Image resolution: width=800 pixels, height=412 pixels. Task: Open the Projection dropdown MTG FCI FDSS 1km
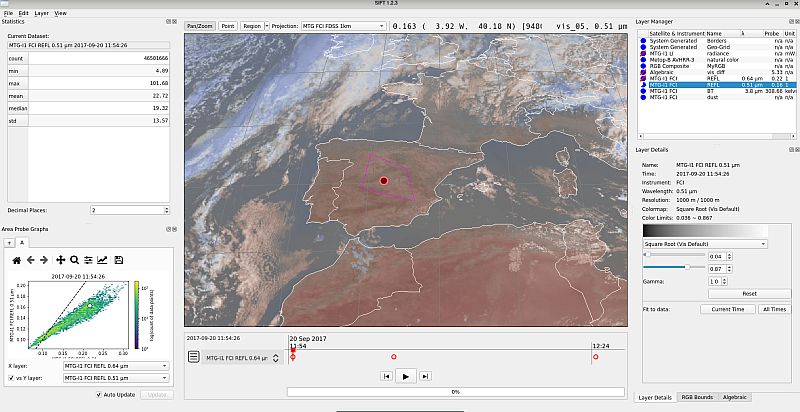click(x=343, y=26)
